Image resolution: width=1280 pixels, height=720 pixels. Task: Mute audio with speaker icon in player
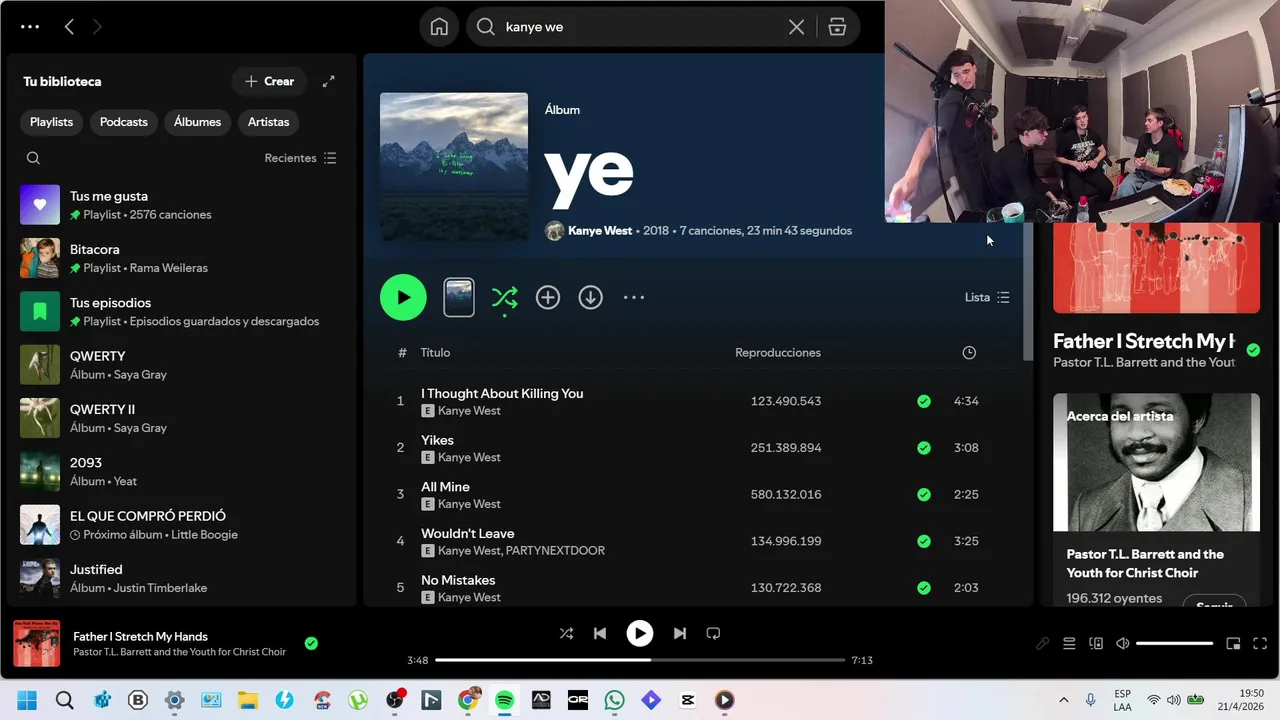(1123, 644)
